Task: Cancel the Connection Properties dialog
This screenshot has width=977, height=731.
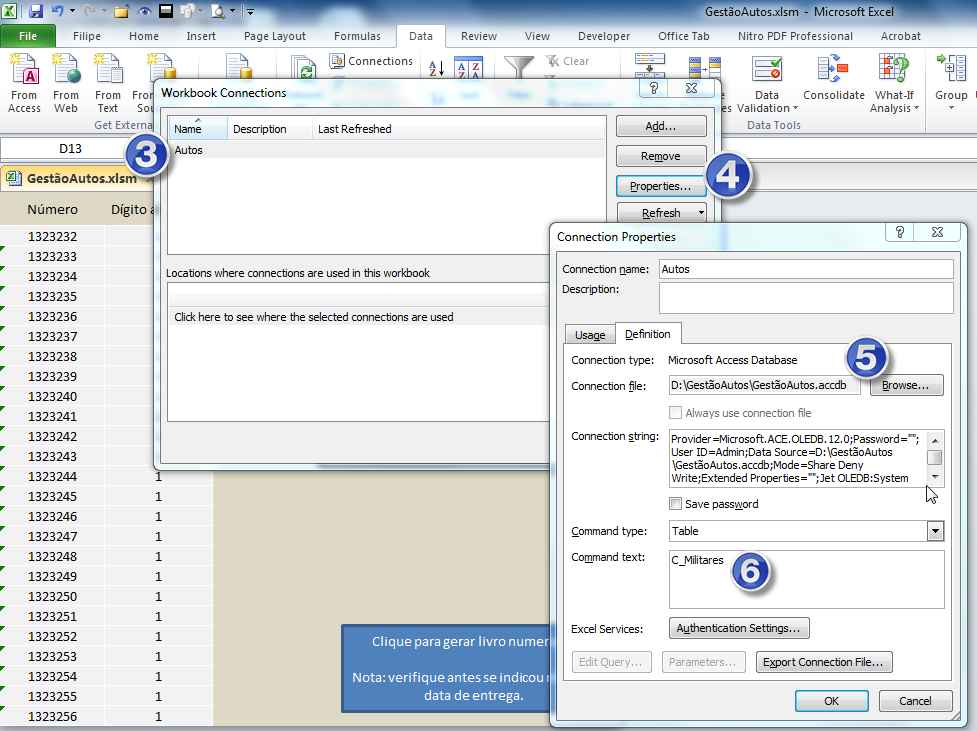Action: [915, 700]
